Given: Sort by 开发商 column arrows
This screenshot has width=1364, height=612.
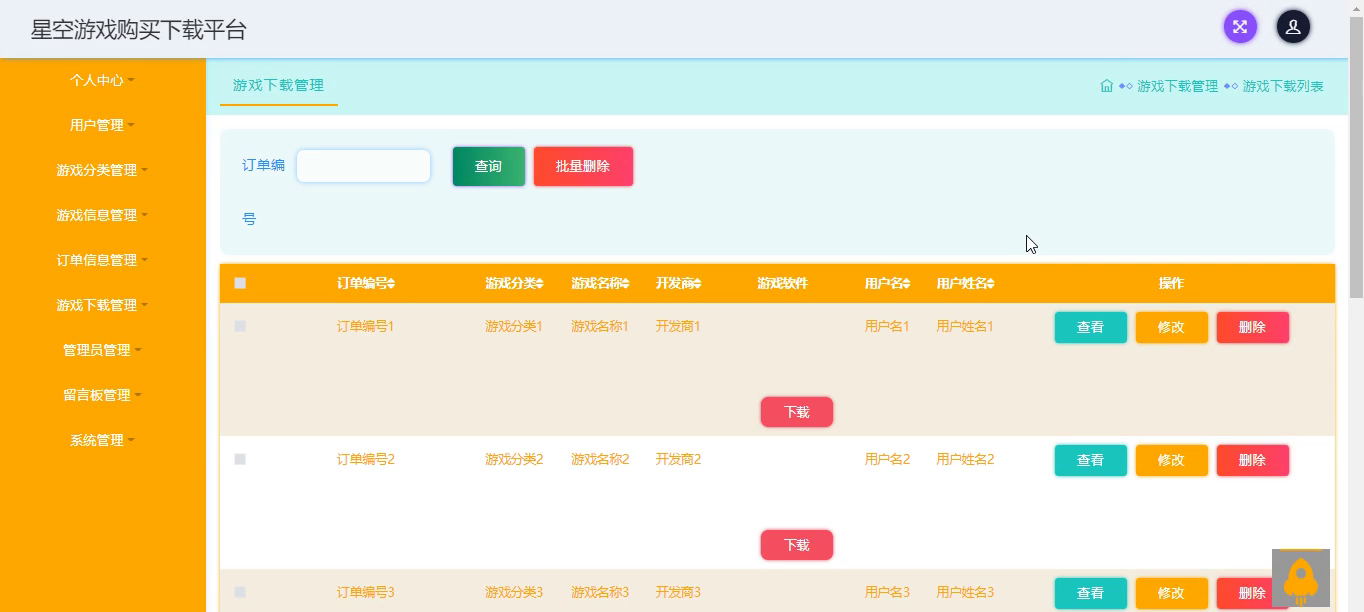Looking at the screenshot, I should (697, 284).
